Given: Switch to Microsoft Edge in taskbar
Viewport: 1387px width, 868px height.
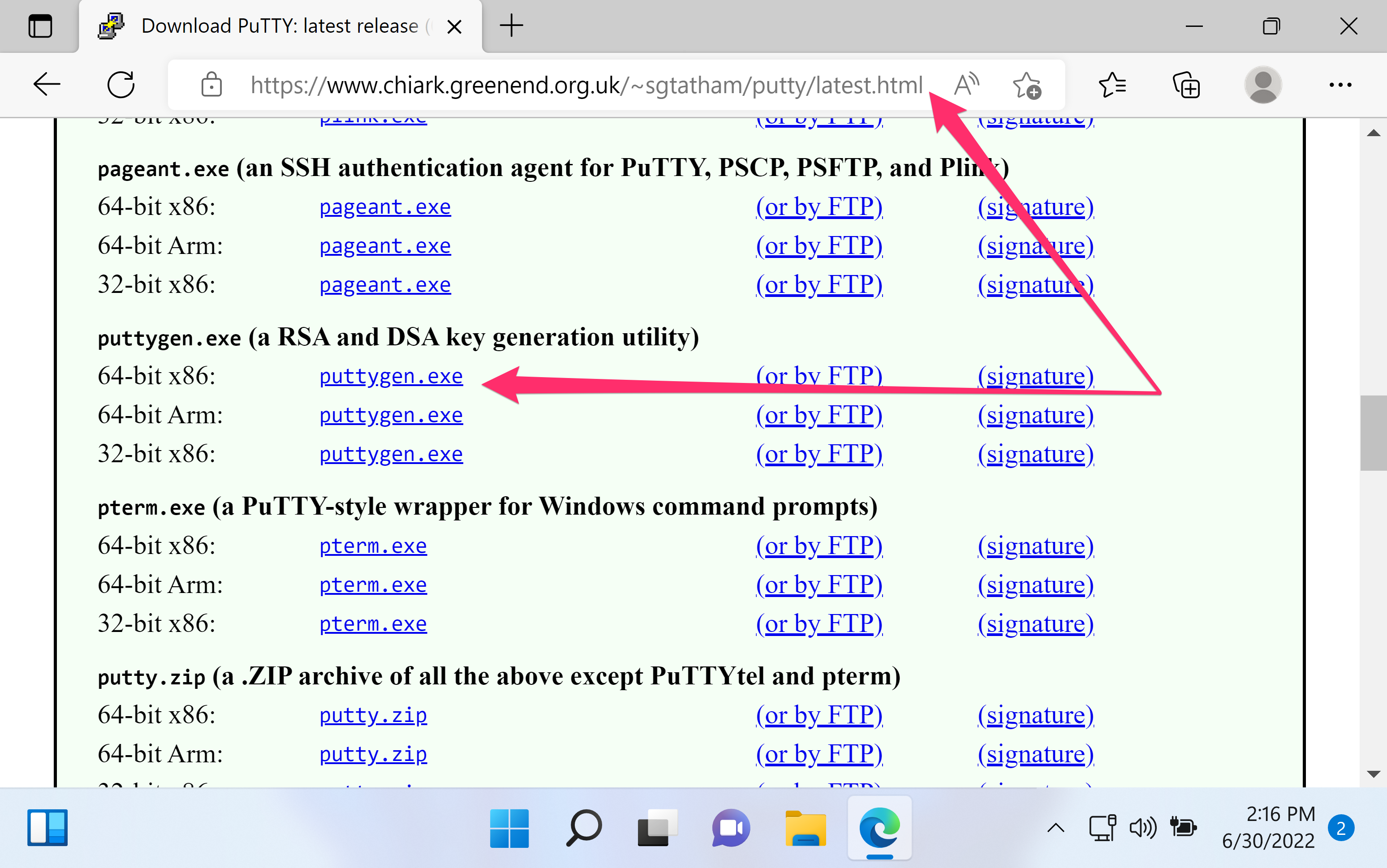Looking at the screenshot, I should pos(879,828).
